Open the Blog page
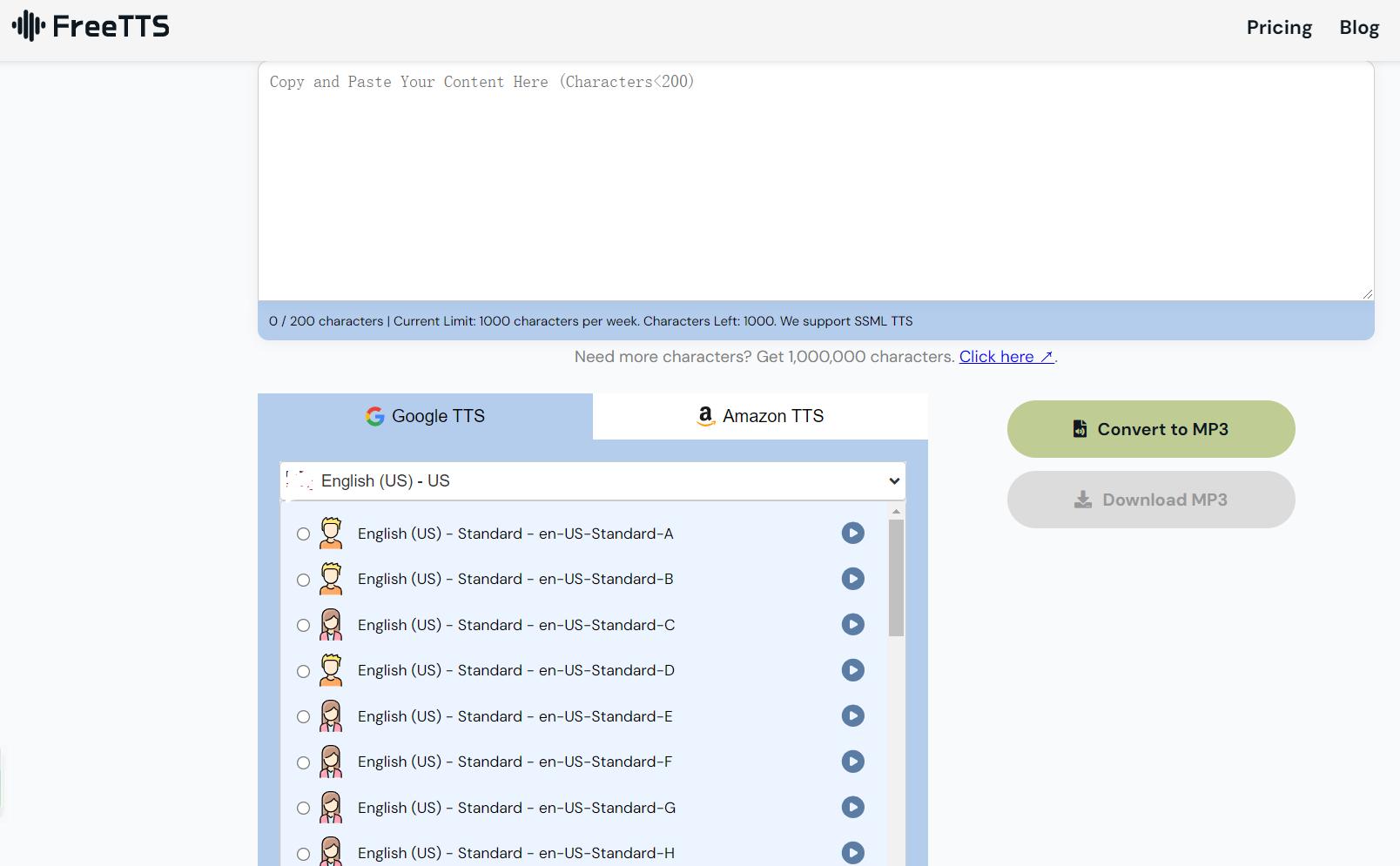Screen dimensions: 1400x866 1358,28
